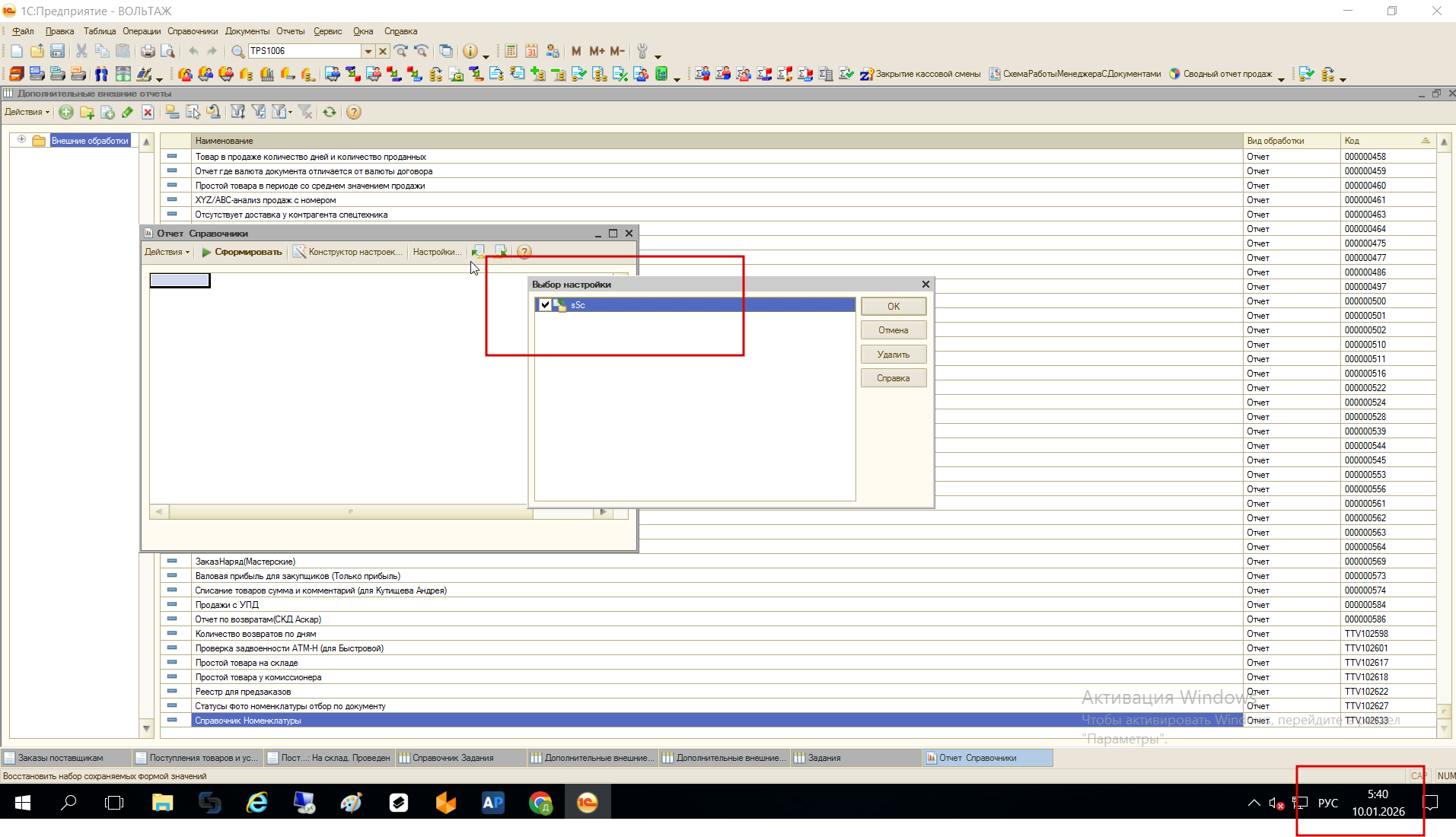The height and width of the screenshot is (837, 1456).
Task: Click the Сформировать button in the report window
Action: pyautogui.click(x=242, y=252)
